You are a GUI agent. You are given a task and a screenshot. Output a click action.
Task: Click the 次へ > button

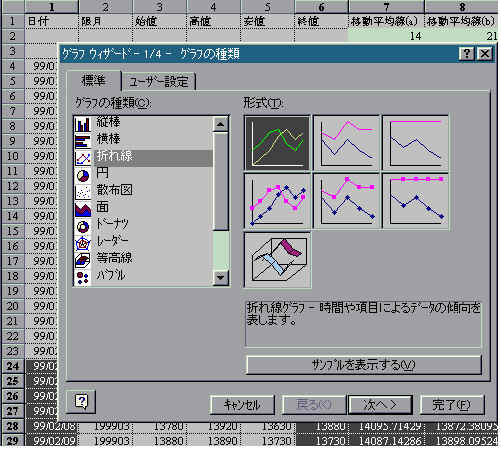(x=380, y=405)
